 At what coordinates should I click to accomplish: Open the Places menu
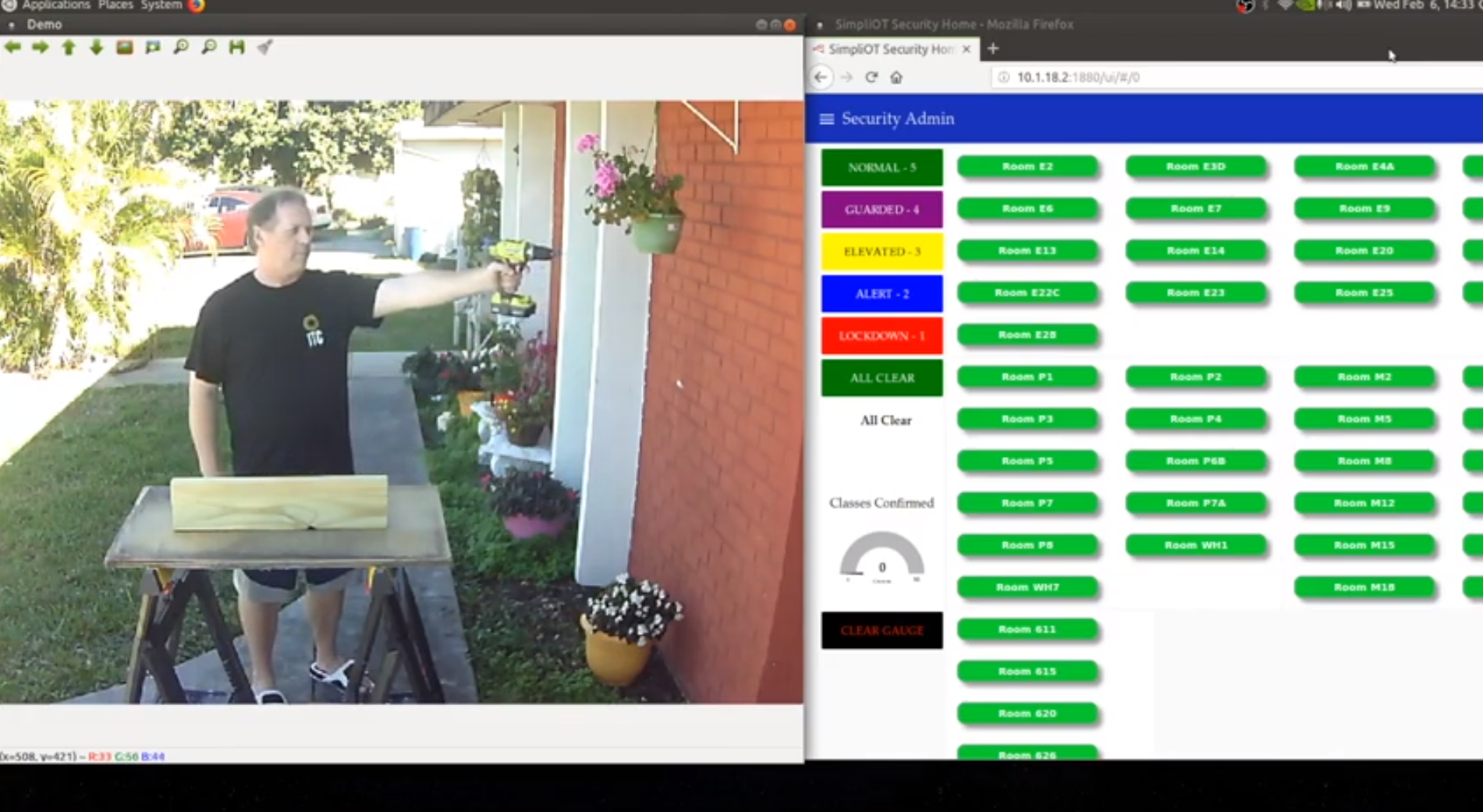click(115, 5)
